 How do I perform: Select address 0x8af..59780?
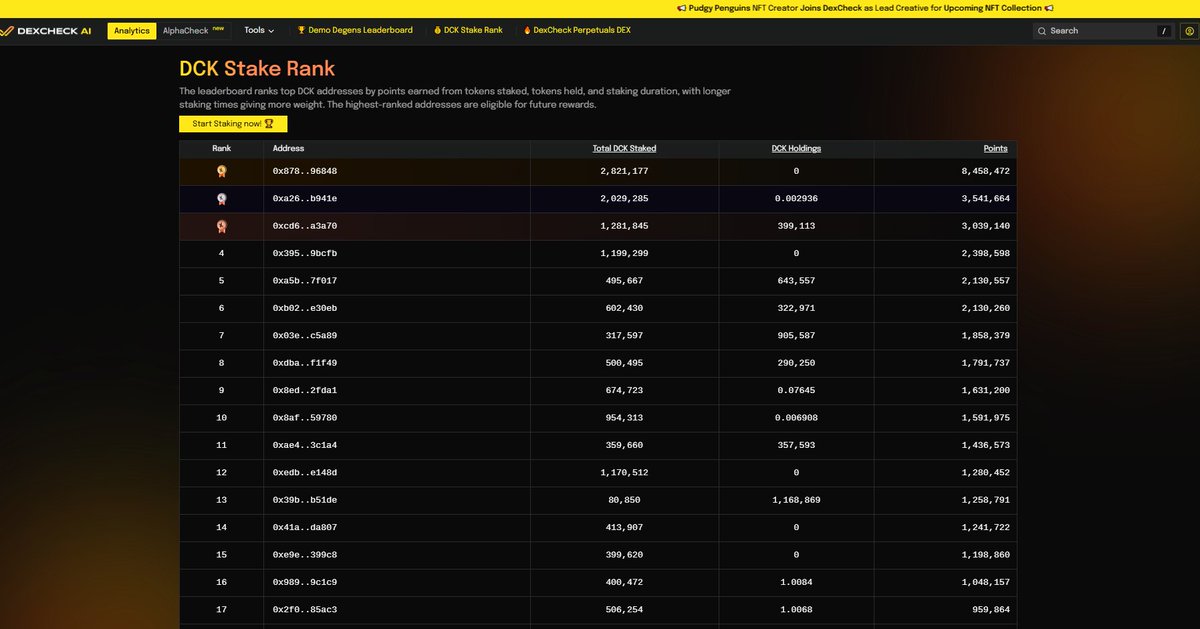(x=305, y=418)
